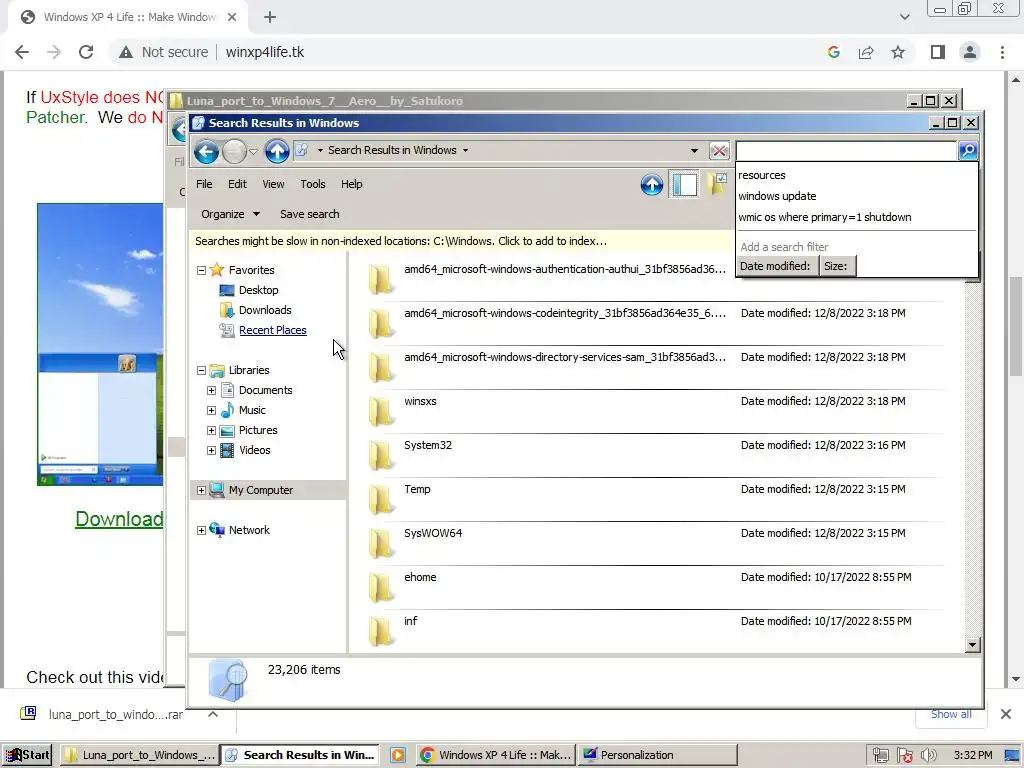Open the Help menu

[x=351, y=184]
